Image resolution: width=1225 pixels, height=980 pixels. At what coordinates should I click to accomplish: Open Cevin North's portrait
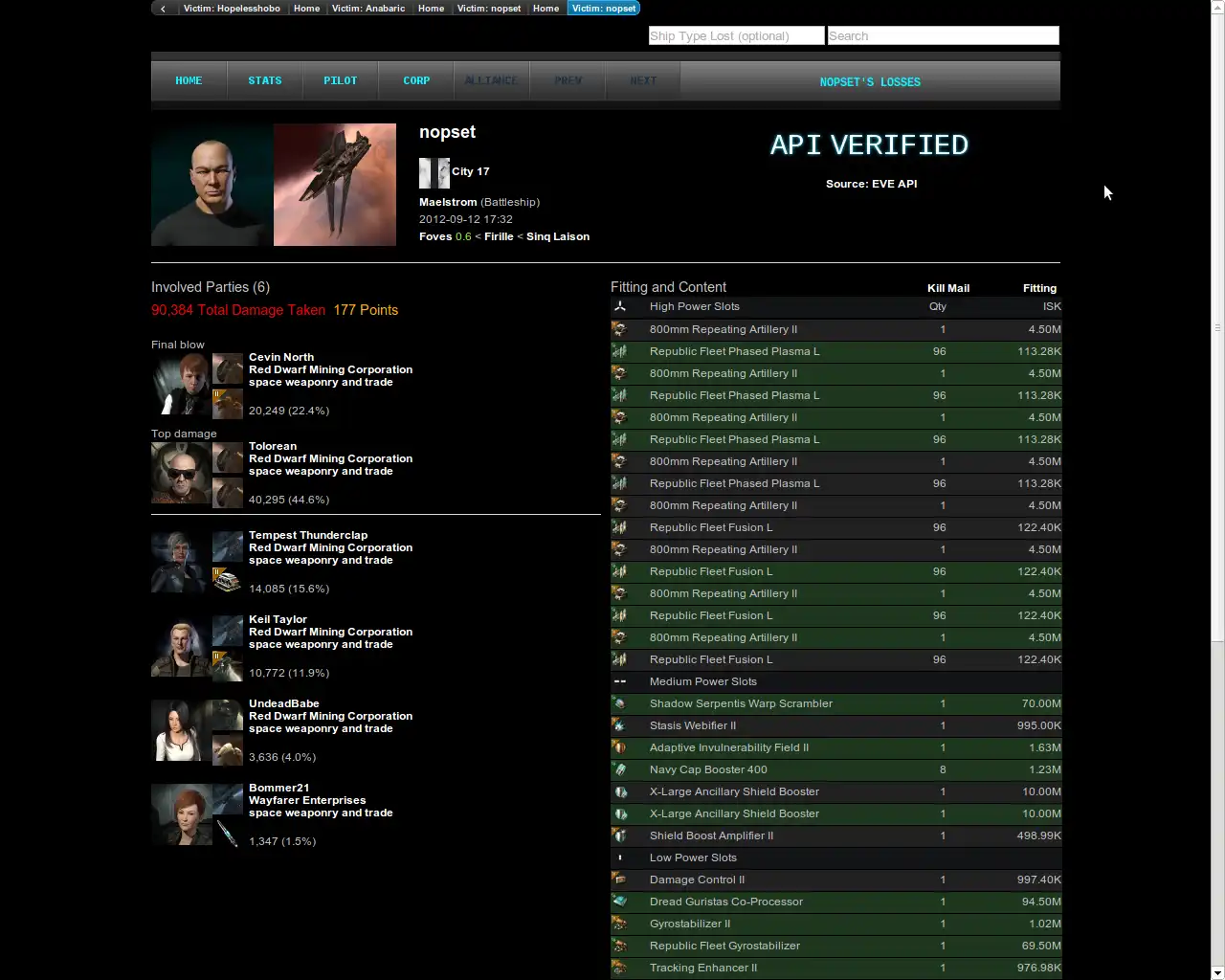[x=181, y=385]
